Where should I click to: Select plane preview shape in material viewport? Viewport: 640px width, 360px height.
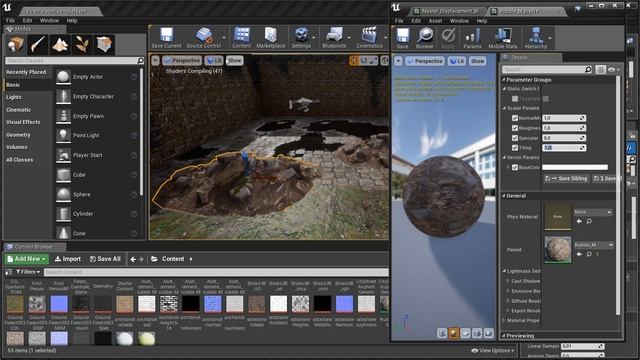465,333
